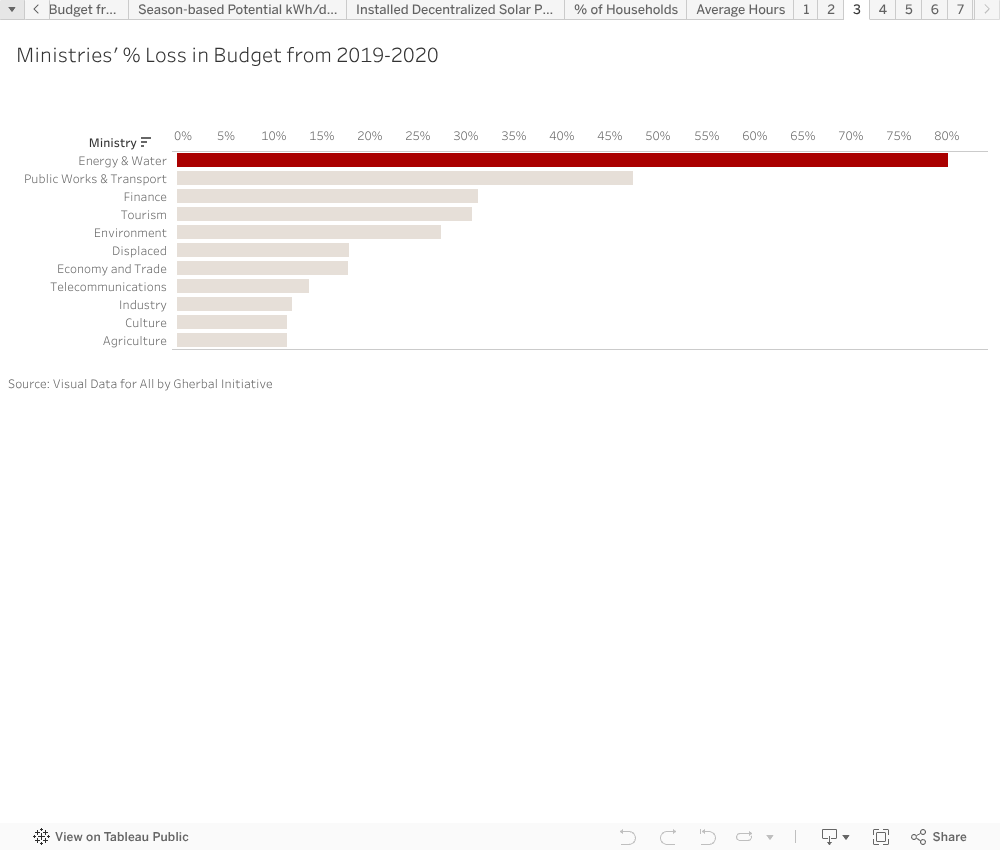Click the Share button

click(x=939, y=837)
